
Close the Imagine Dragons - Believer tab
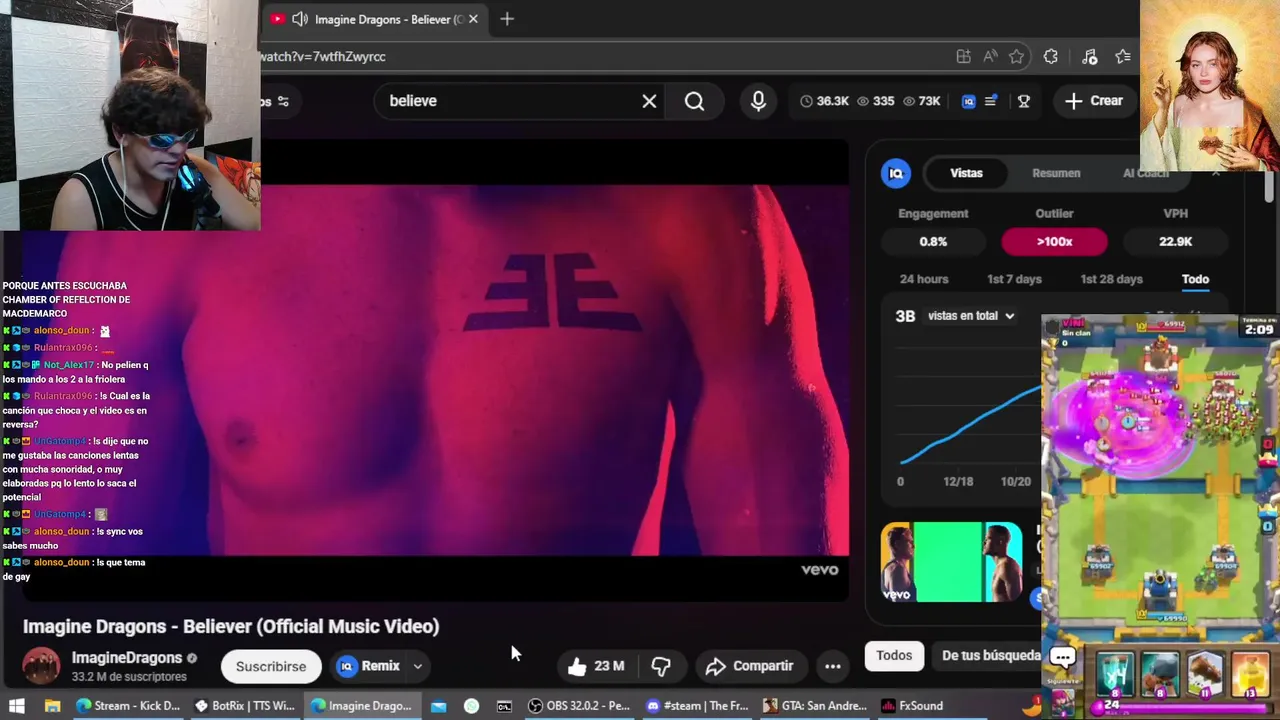473,19
